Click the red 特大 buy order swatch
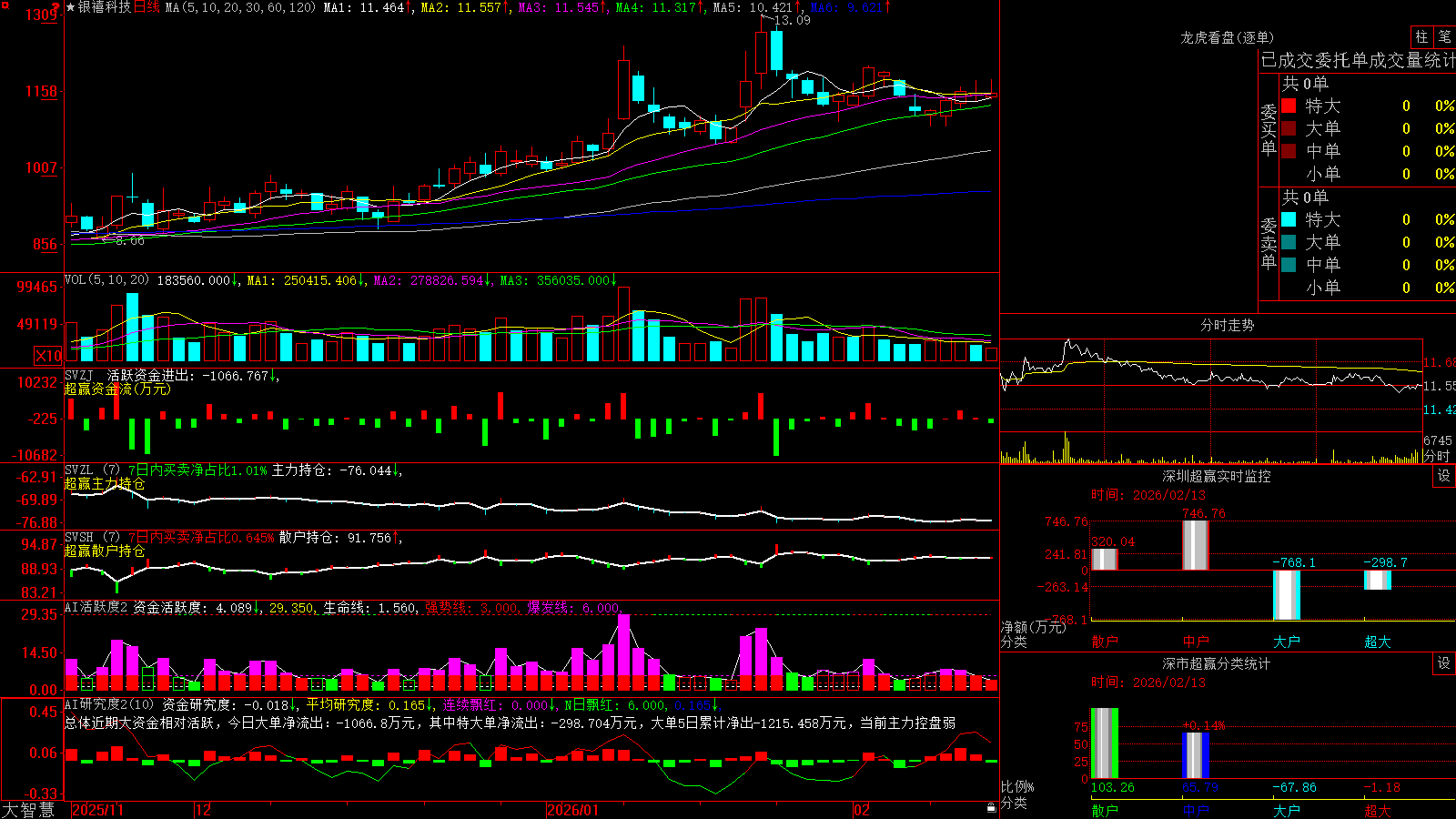Image resolution: width=1456 pixels, height=819 pixels. click(1289, 106)
